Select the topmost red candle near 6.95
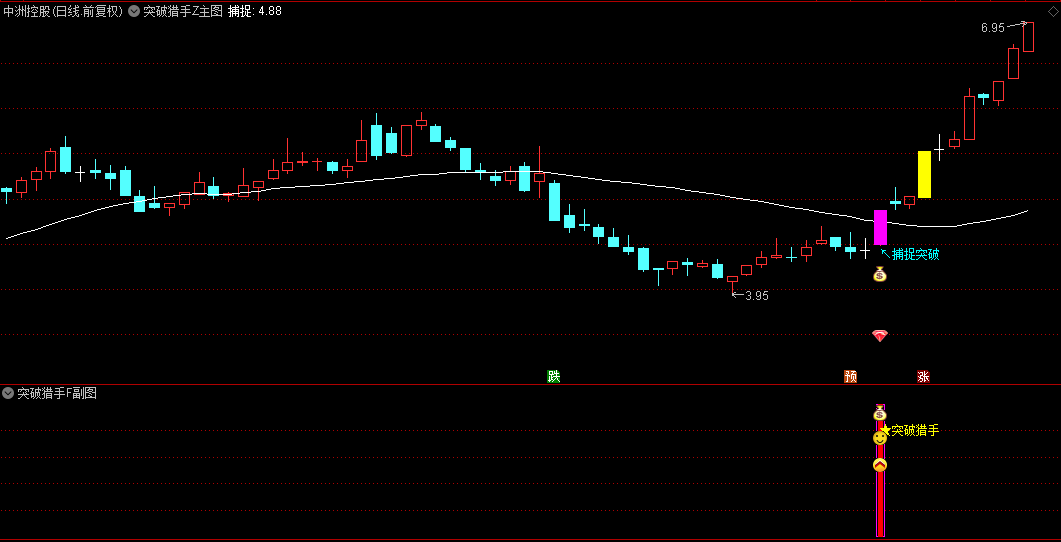This screenshot has height=542, width=1061. (1029, 37)
